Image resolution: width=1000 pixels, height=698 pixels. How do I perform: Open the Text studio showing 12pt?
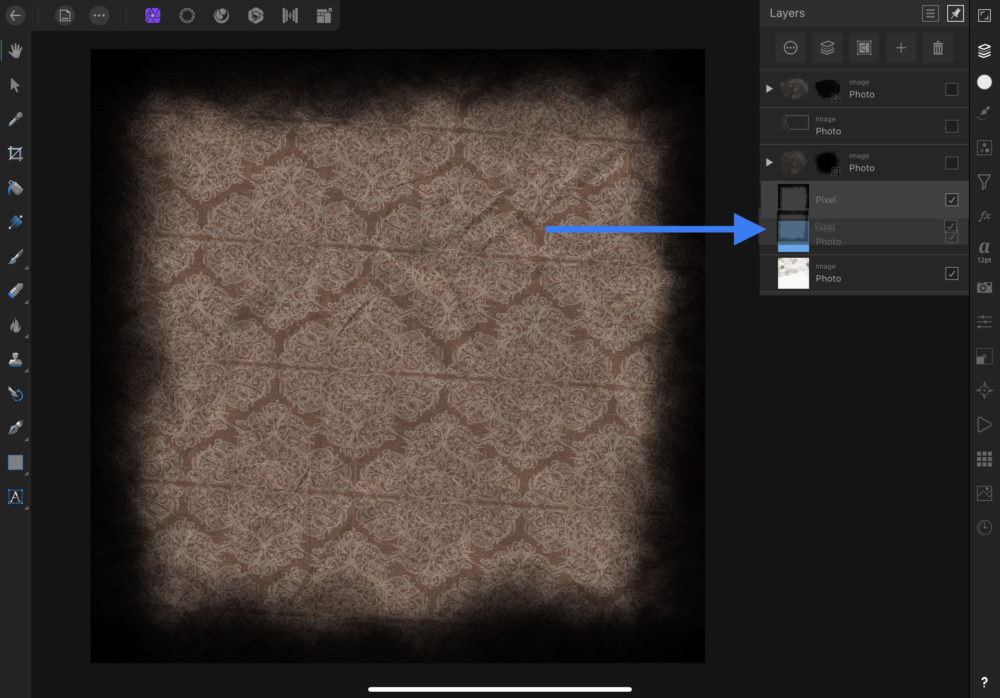point(984,251)
